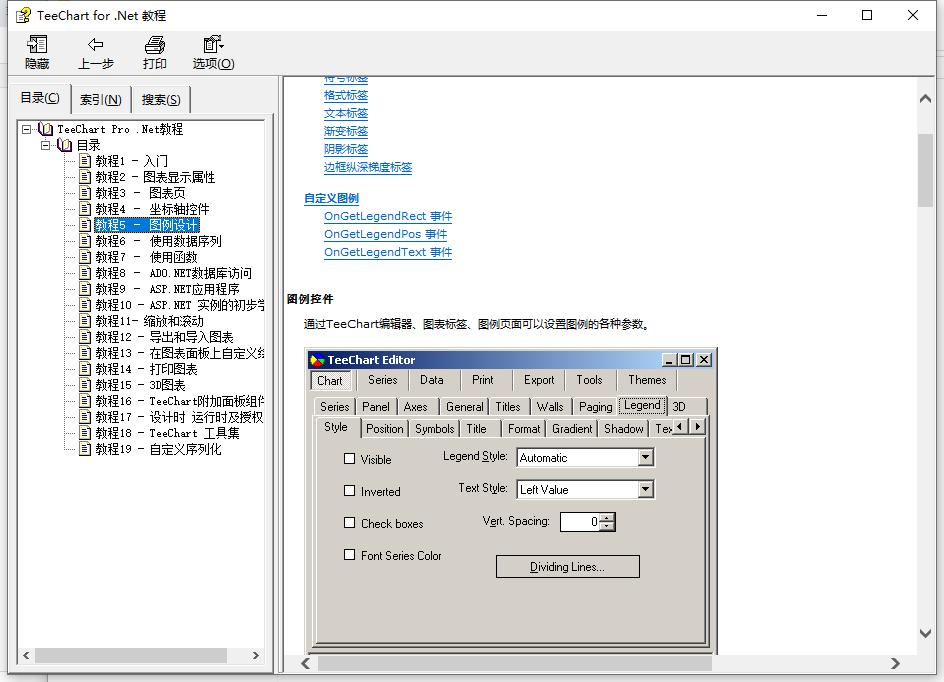Select tree item 教程16 - TeeChart附加面板组件
This screenshot has width=944, height=682.
coord(179,401)
